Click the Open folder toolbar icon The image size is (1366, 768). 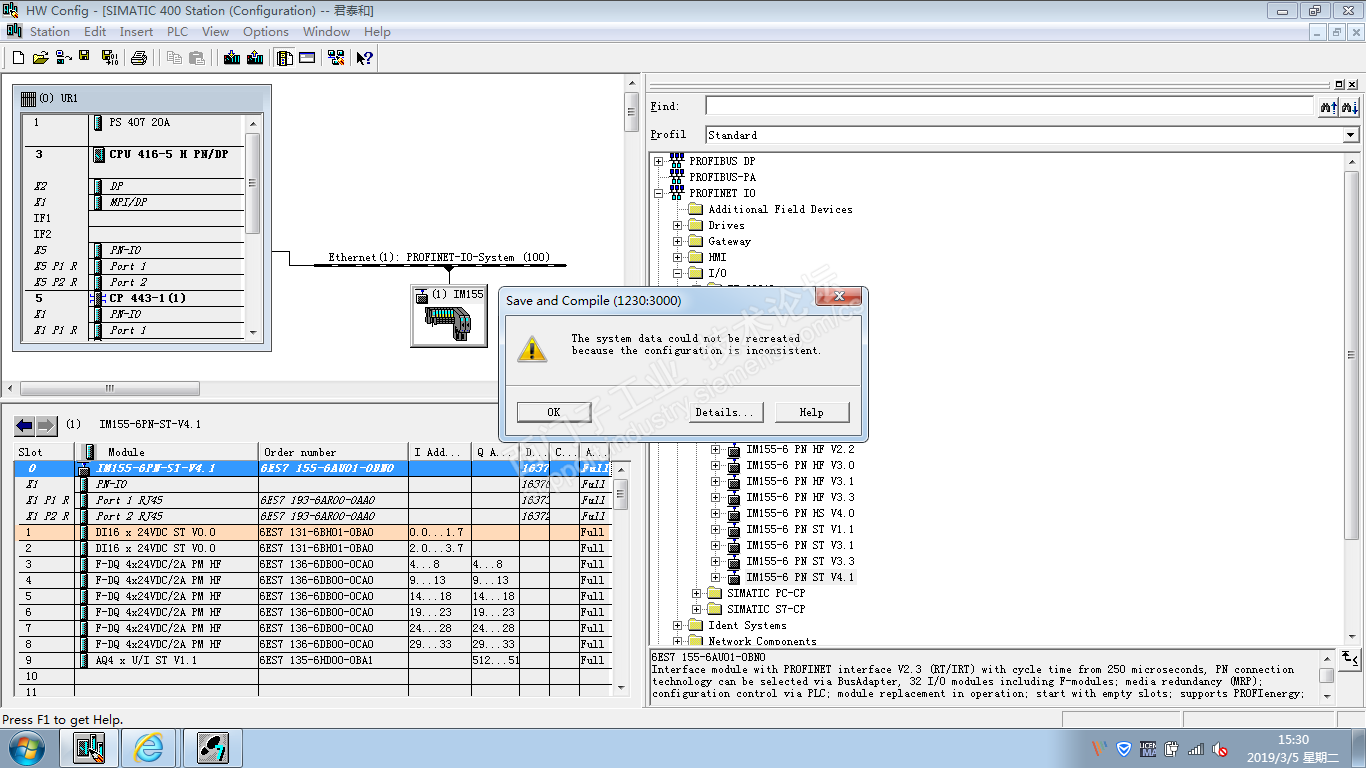(40, 58)
